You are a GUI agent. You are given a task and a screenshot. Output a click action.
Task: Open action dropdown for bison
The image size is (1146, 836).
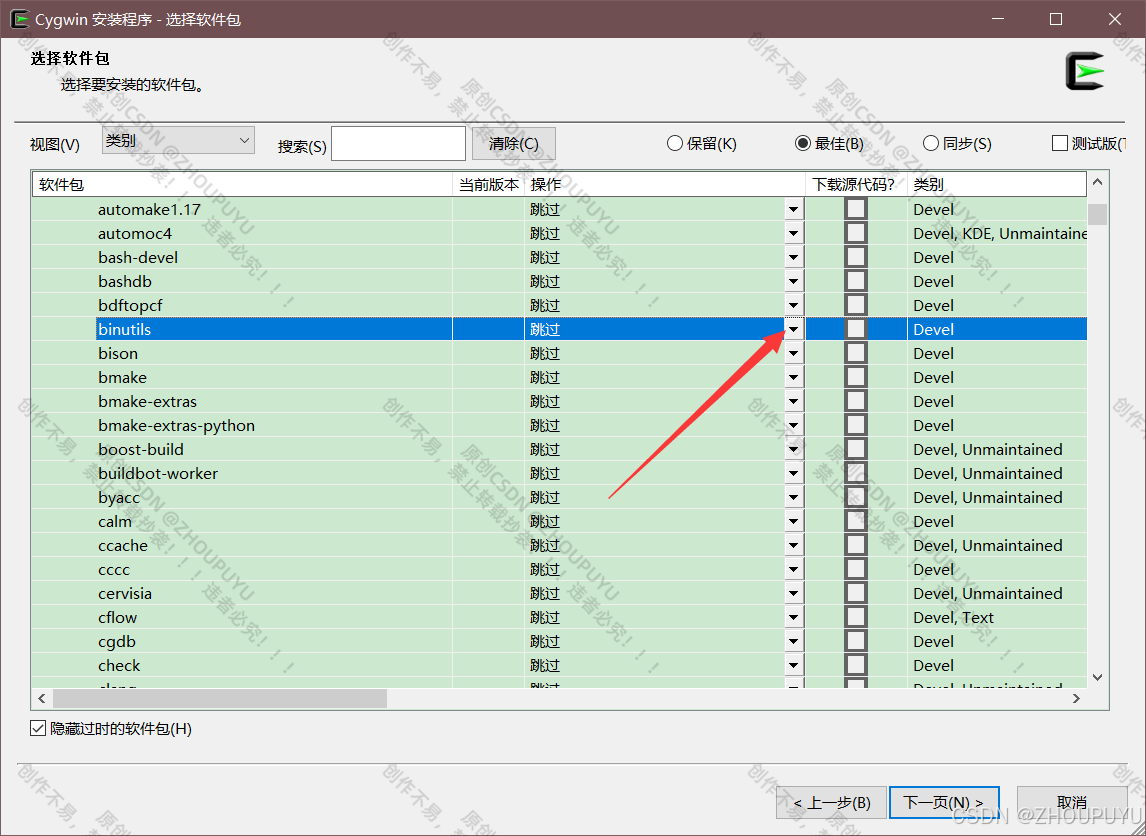coord(794,354)
